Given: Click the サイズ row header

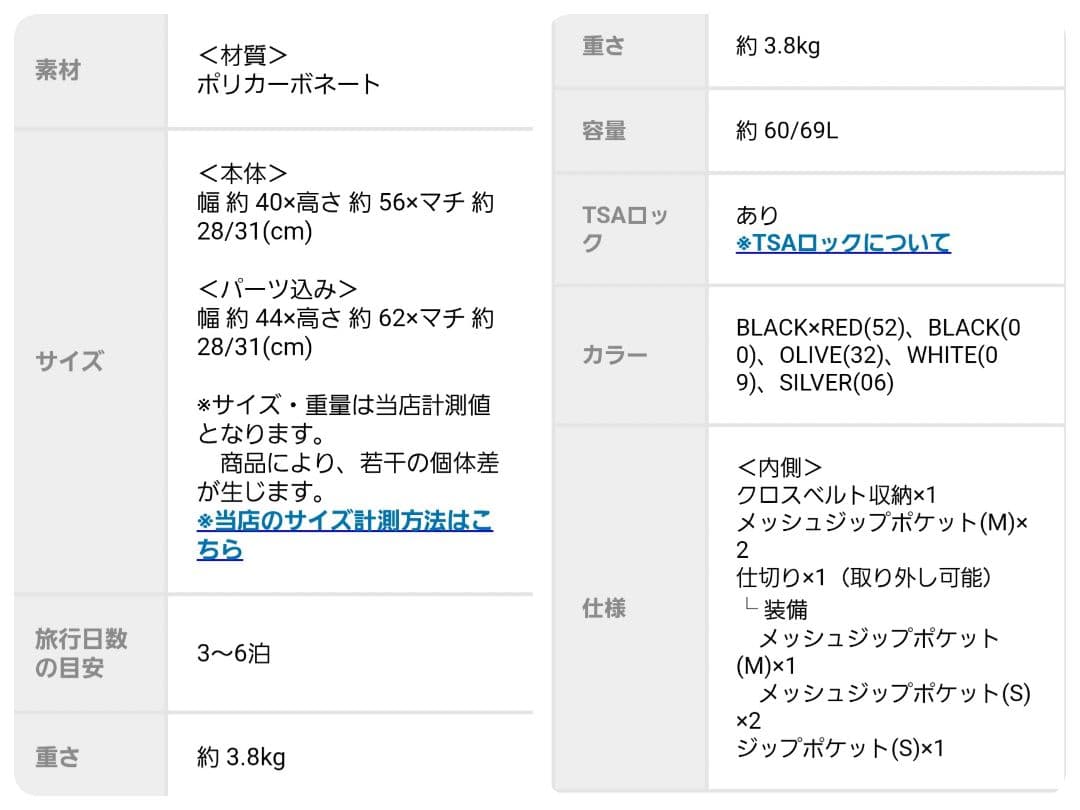Looking at the screenshot, I should [69, 361].
